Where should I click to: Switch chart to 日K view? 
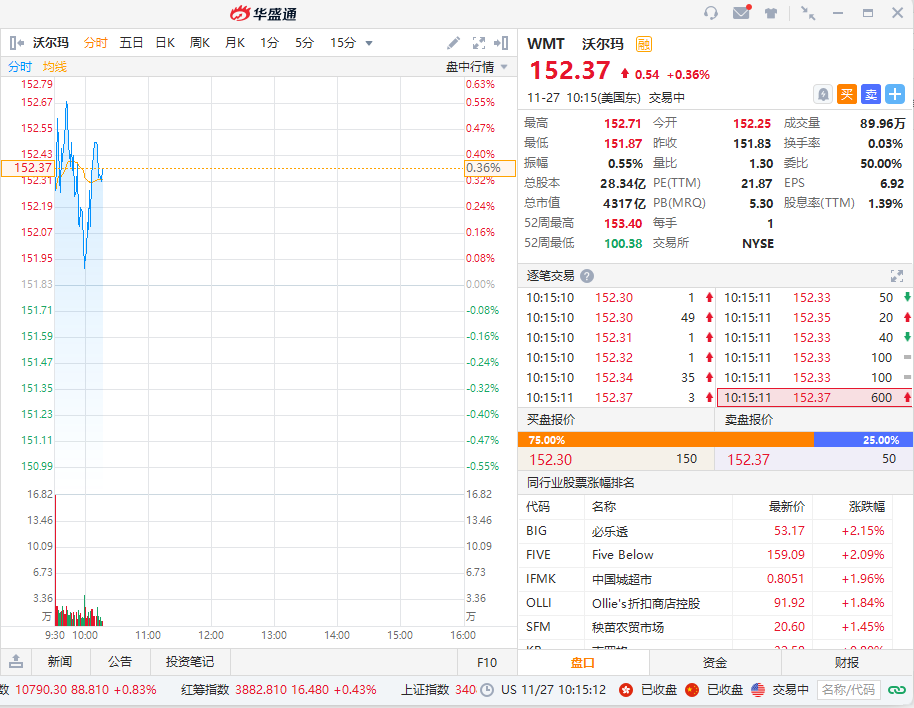pyautogui.click(x=165, y=43)
